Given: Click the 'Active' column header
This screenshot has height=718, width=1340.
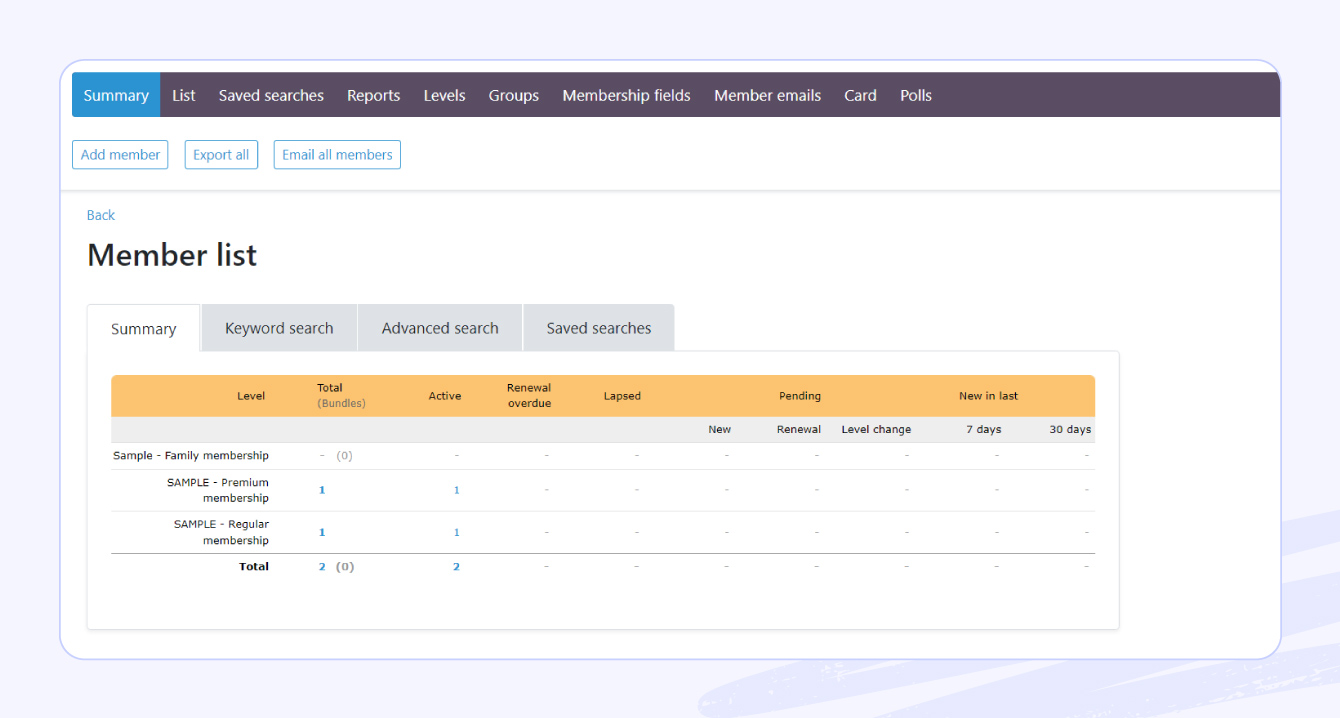Looking at the screenshot, I should click(x=445, y=396).
